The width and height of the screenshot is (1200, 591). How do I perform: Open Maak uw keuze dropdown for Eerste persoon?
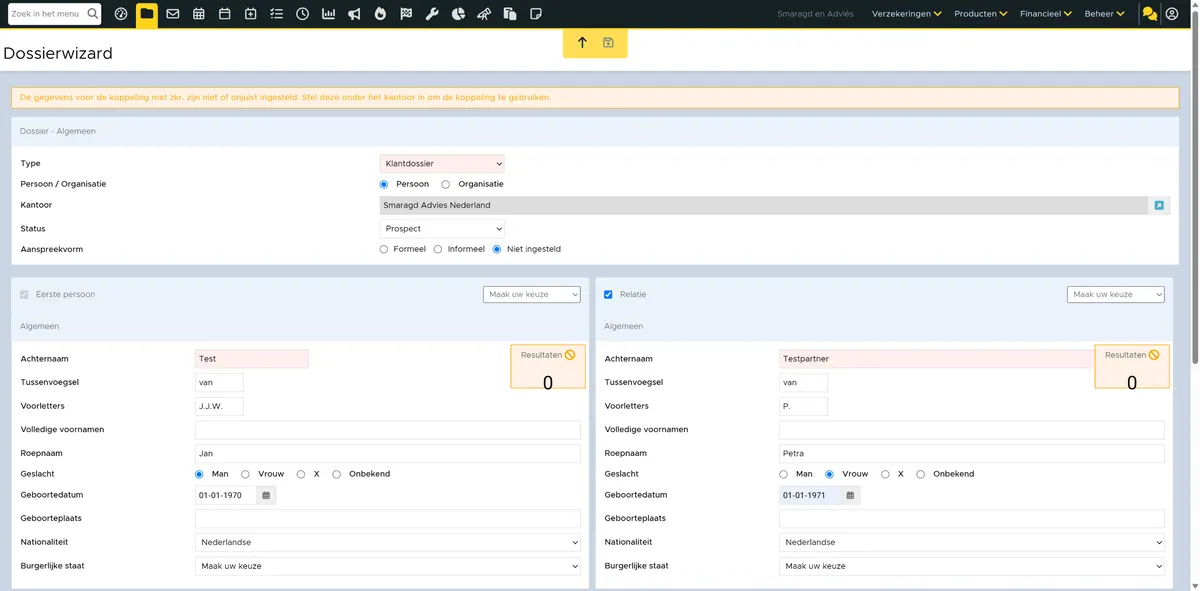click(x=532, y=295)
